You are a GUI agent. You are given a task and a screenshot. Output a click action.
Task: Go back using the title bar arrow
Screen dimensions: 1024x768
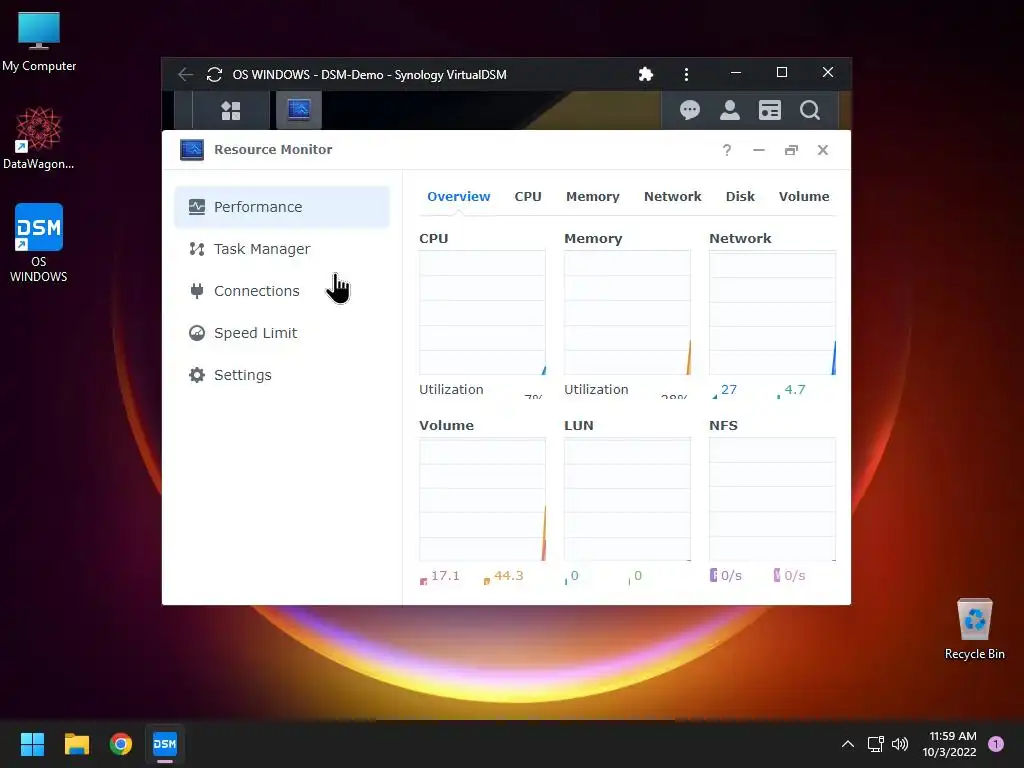coord(185,74)
